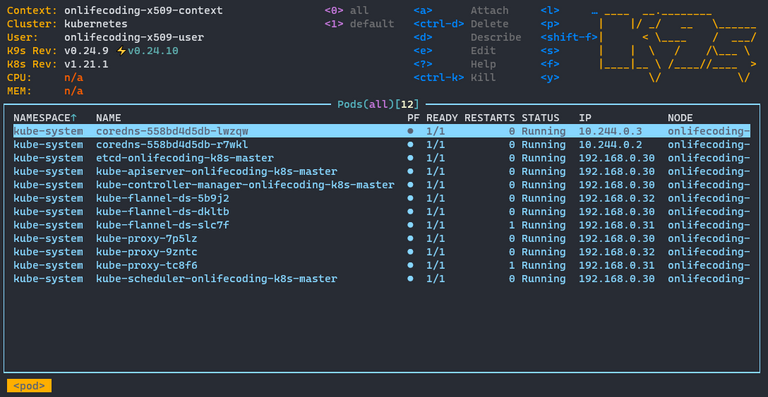Viewport: 768px width, 397px height.
Task: Click the port-forward dot in the etcd row
Action: (410, 158)
